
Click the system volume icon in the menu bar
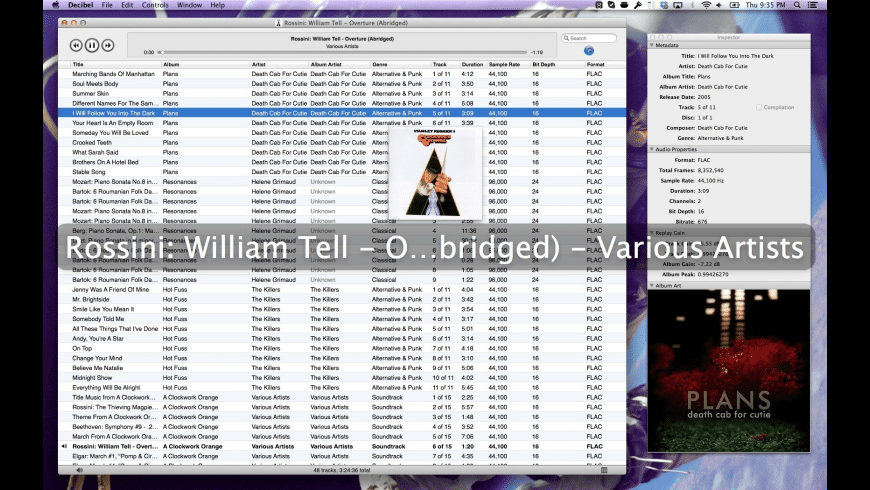pyautogui.click(x=719, y=5)
